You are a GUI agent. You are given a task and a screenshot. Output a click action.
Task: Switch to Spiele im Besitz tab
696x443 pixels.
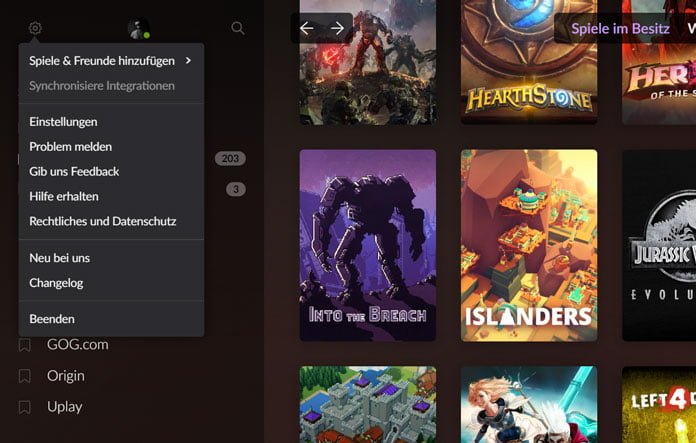[620, 28]
